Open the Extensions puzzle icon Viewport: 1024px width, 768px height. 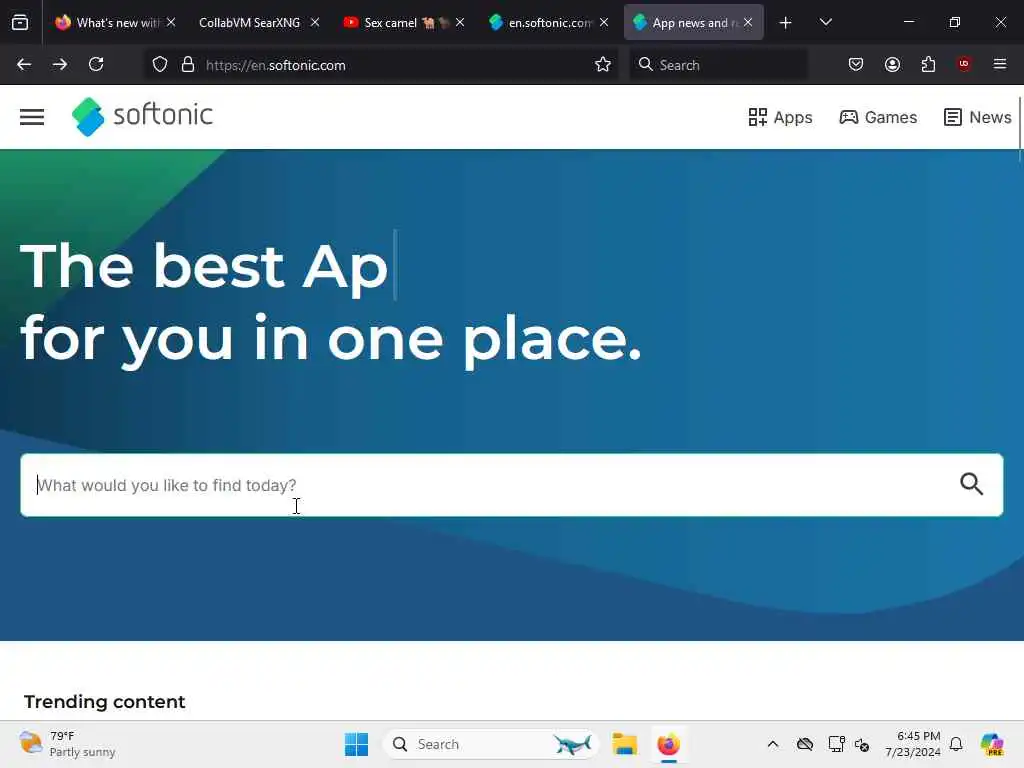coord(928,64)
